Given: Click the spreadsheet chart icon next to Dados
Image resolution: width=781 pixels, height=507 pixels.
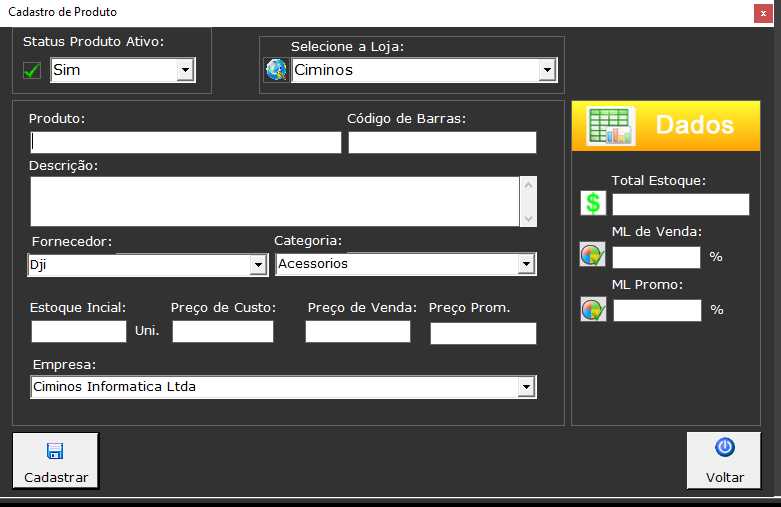Looking at the screenshot, I should [610, 126].
